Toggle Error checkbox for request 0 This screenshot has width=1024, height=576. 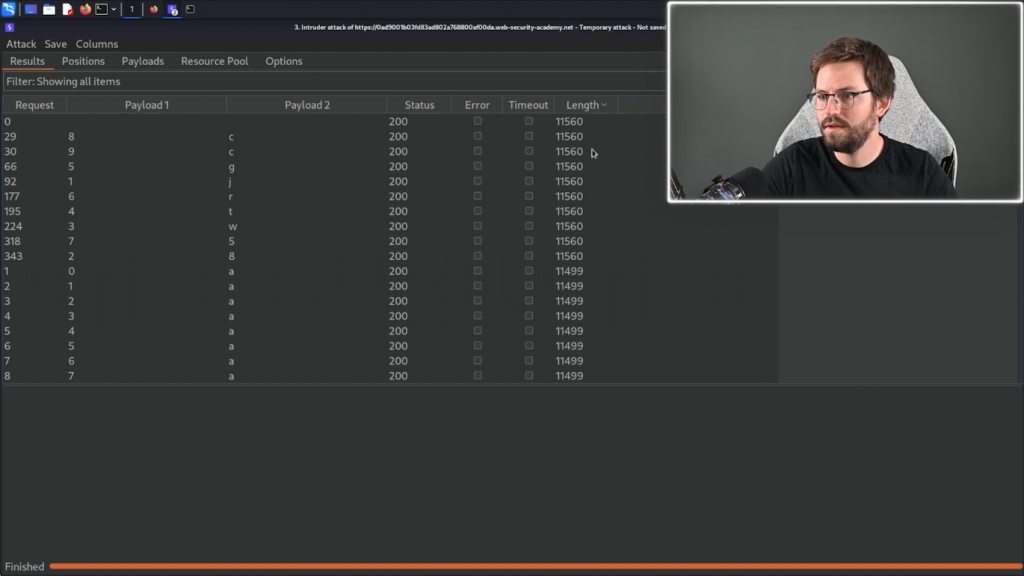pyautogui.click(x=477, y=121)
